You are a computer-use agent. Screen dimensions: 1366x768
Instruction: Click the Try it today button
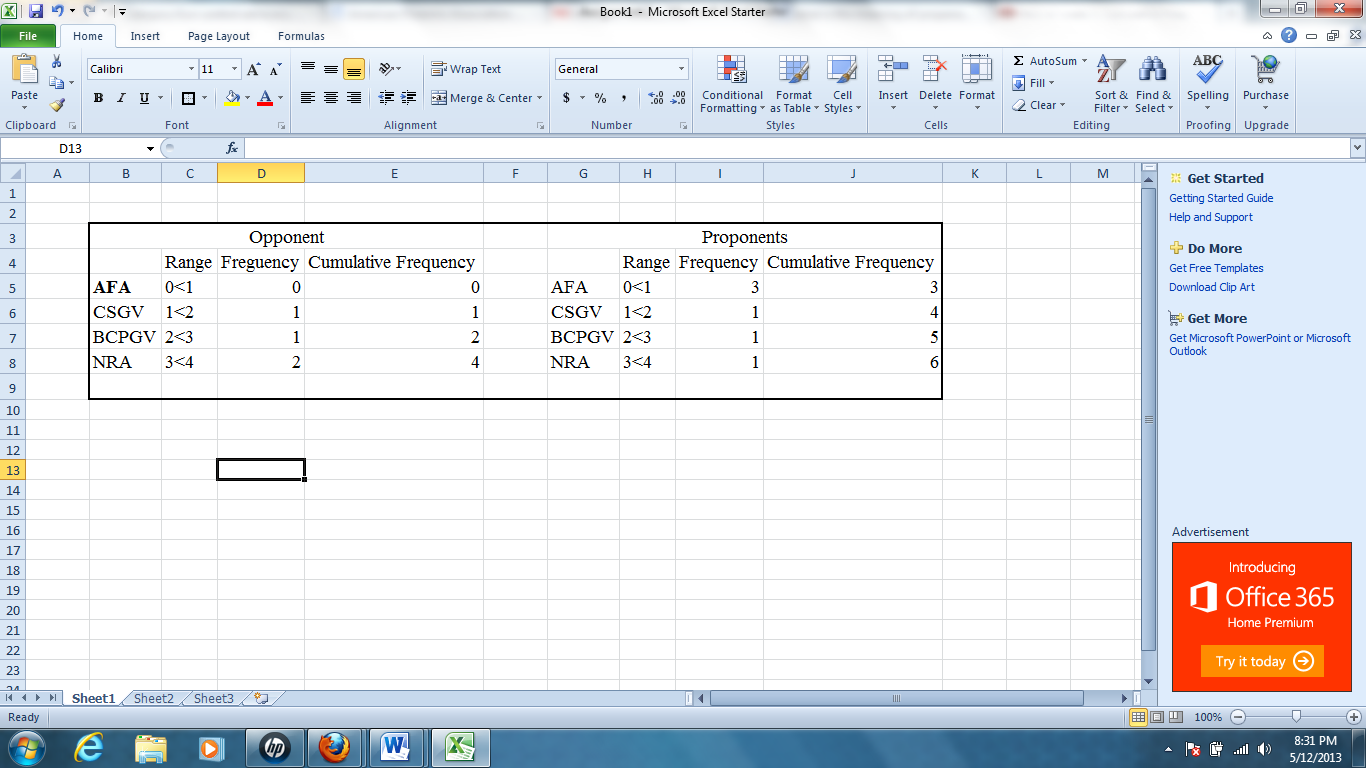pyautogui.click(x=1262, y=661)
